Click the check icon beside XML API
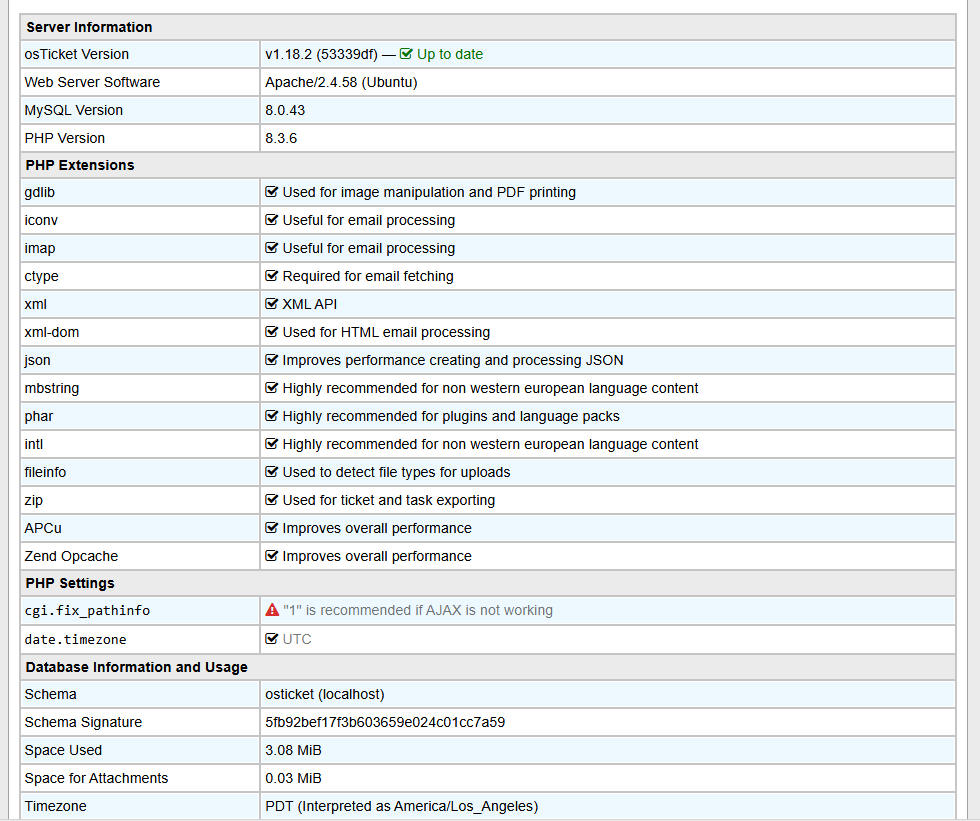The width and height of the screenshot is (980, 821). [271, 304]
